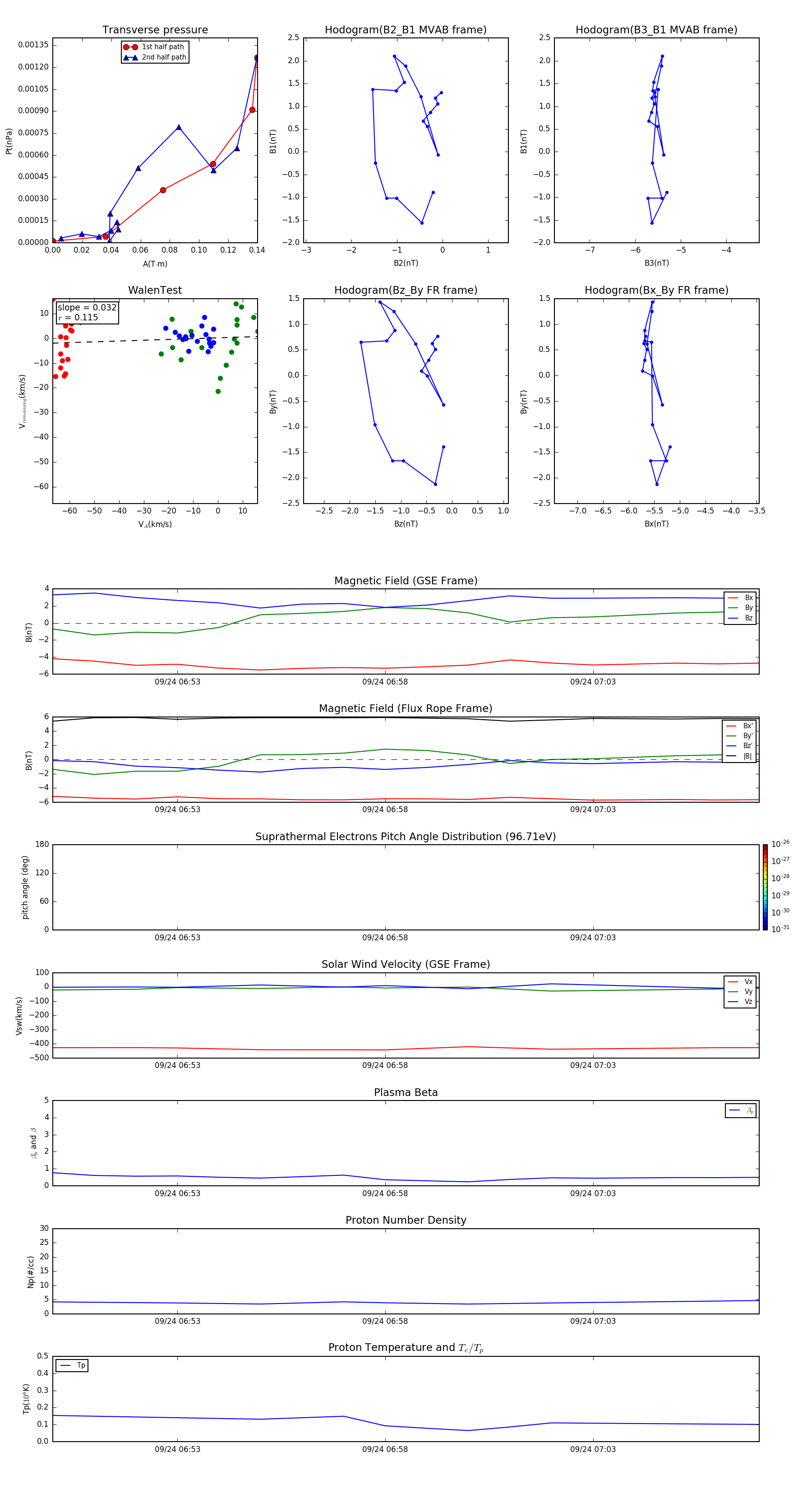Click the 'Np(#/cc)' axis label
Screen dimensions: 812x1489
click(x=31, y=1271)
